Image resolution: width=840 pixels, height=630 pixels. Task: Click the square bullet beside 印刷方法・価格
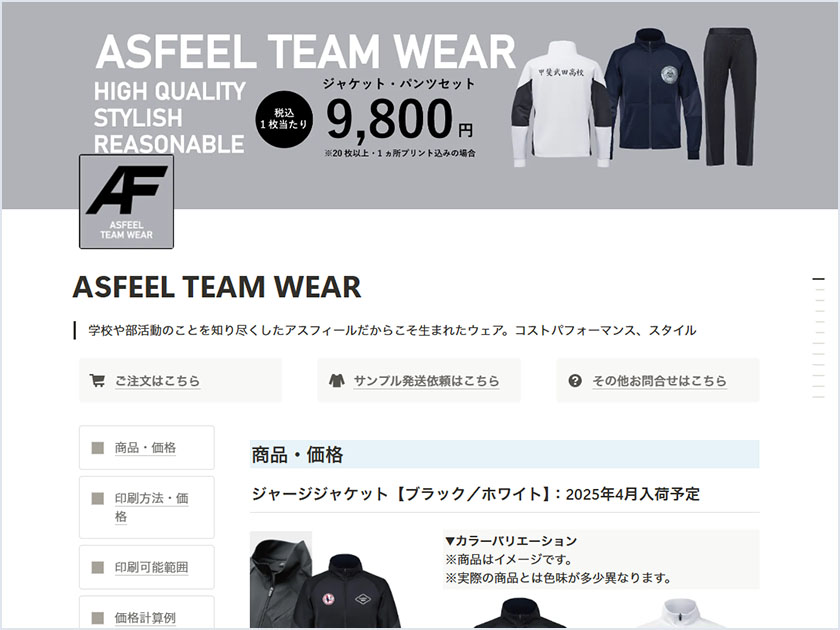click(98, 499)
